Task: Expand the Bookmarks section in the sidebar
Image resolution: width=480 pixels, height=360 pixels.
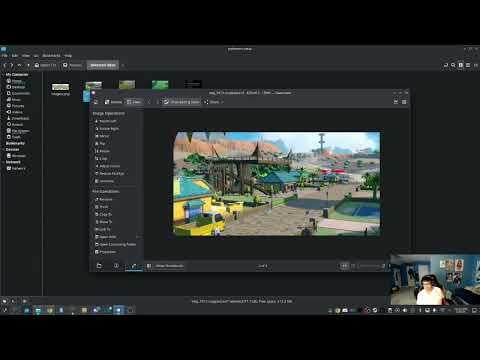Action: 15,143
